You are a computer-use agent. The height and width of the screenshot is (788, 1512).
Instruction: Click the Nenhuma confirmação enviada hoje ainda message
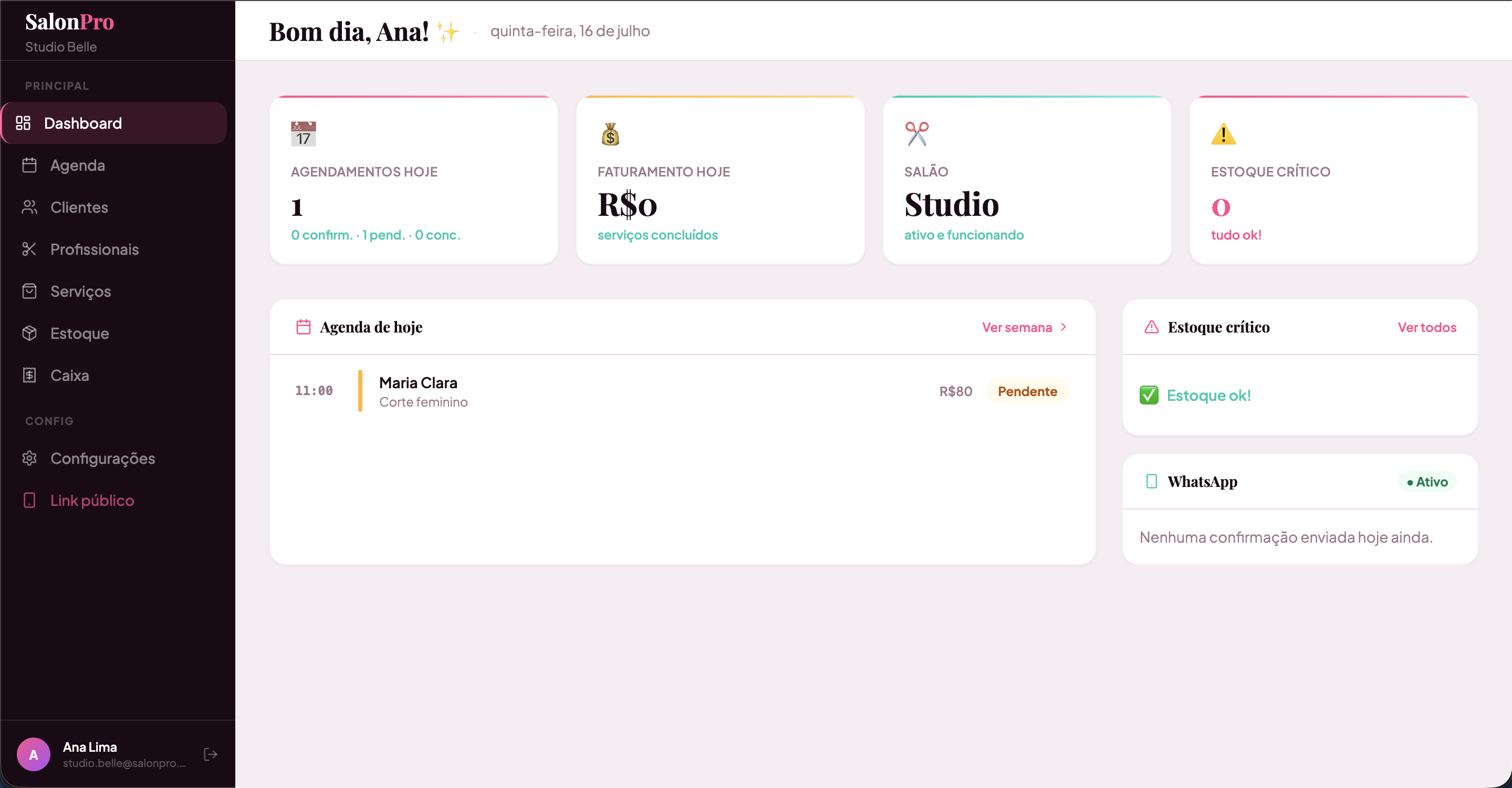tap(1286, 537)
